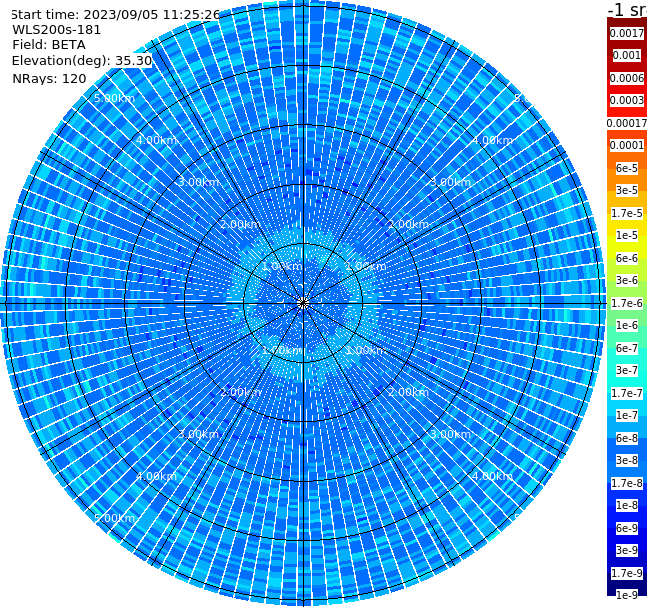Click the 6e-8 colorbar label
The height and width of the screenshot is (607, 647).
(x=627, y=438)
